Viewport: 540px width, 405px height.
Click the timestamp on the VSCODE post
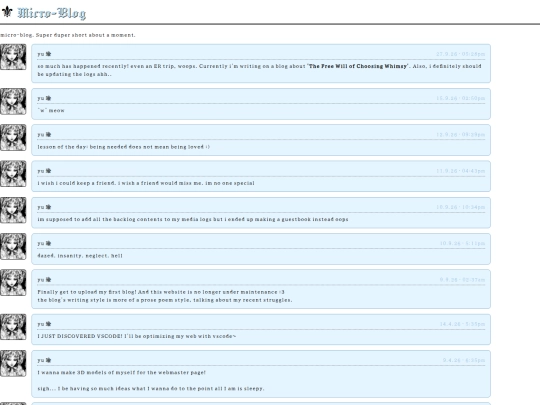coord(463,324)
